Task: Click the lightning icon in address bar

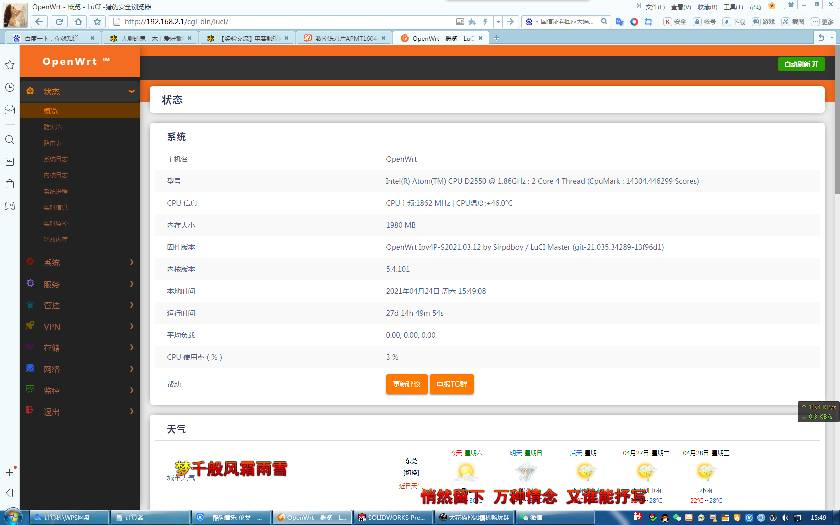Action: (x=485, y=22)
